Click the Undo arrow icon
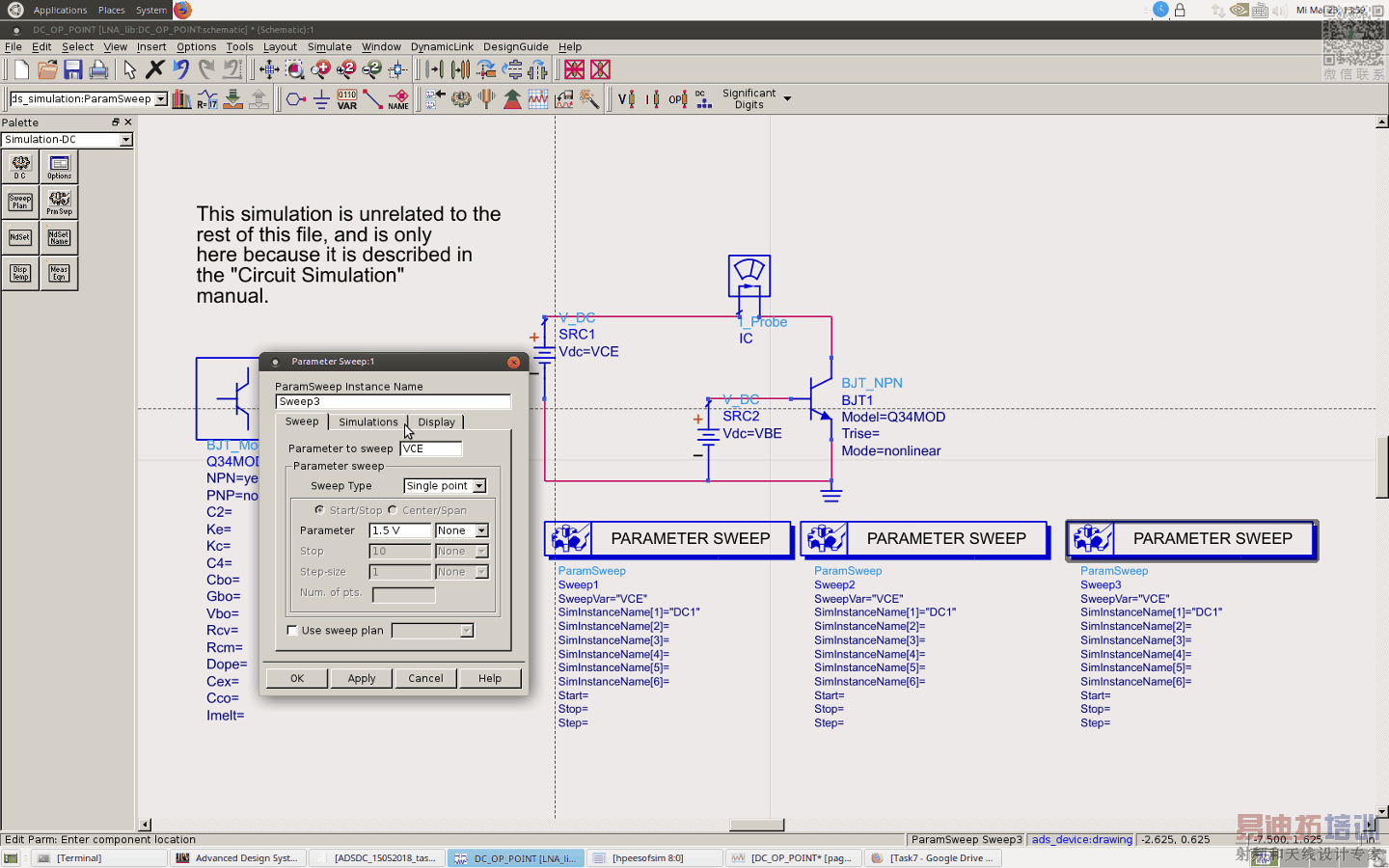 point(180,69)
